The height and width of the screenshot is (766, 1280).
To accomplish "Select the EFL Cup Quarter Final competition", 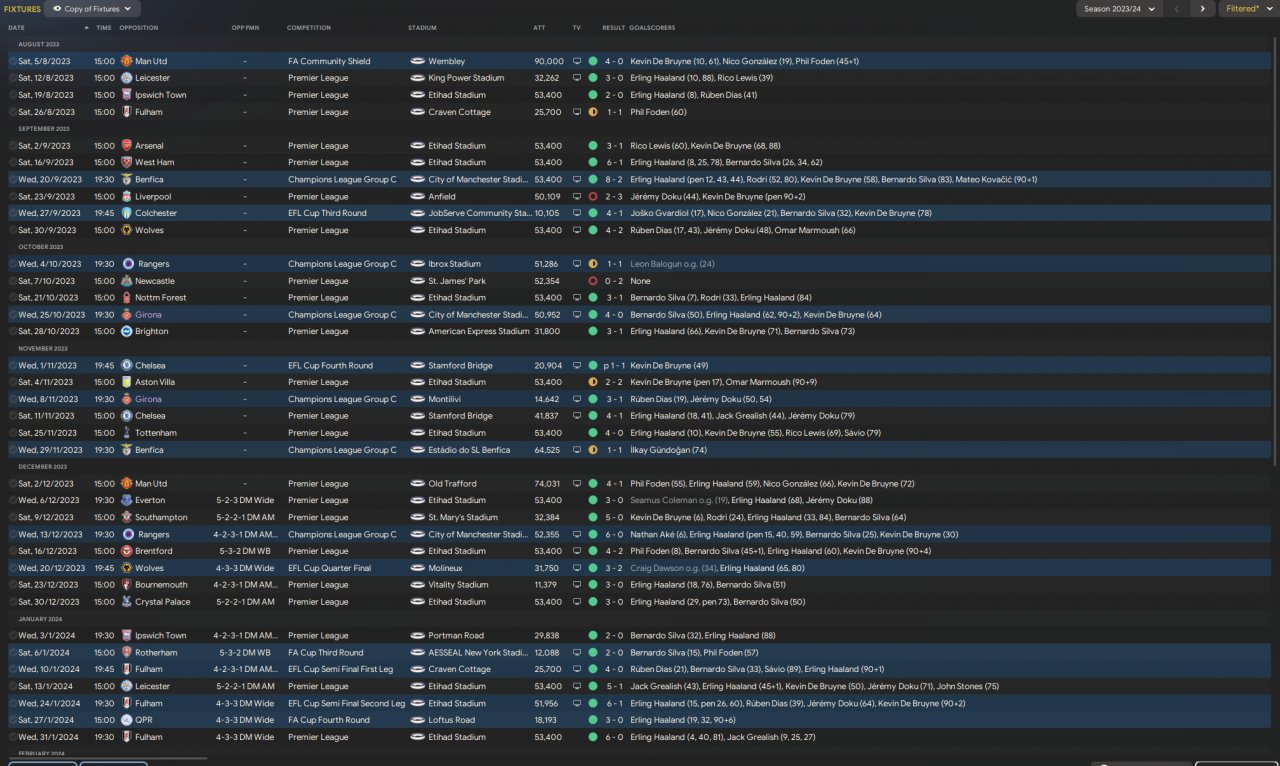I will (329, 568).
